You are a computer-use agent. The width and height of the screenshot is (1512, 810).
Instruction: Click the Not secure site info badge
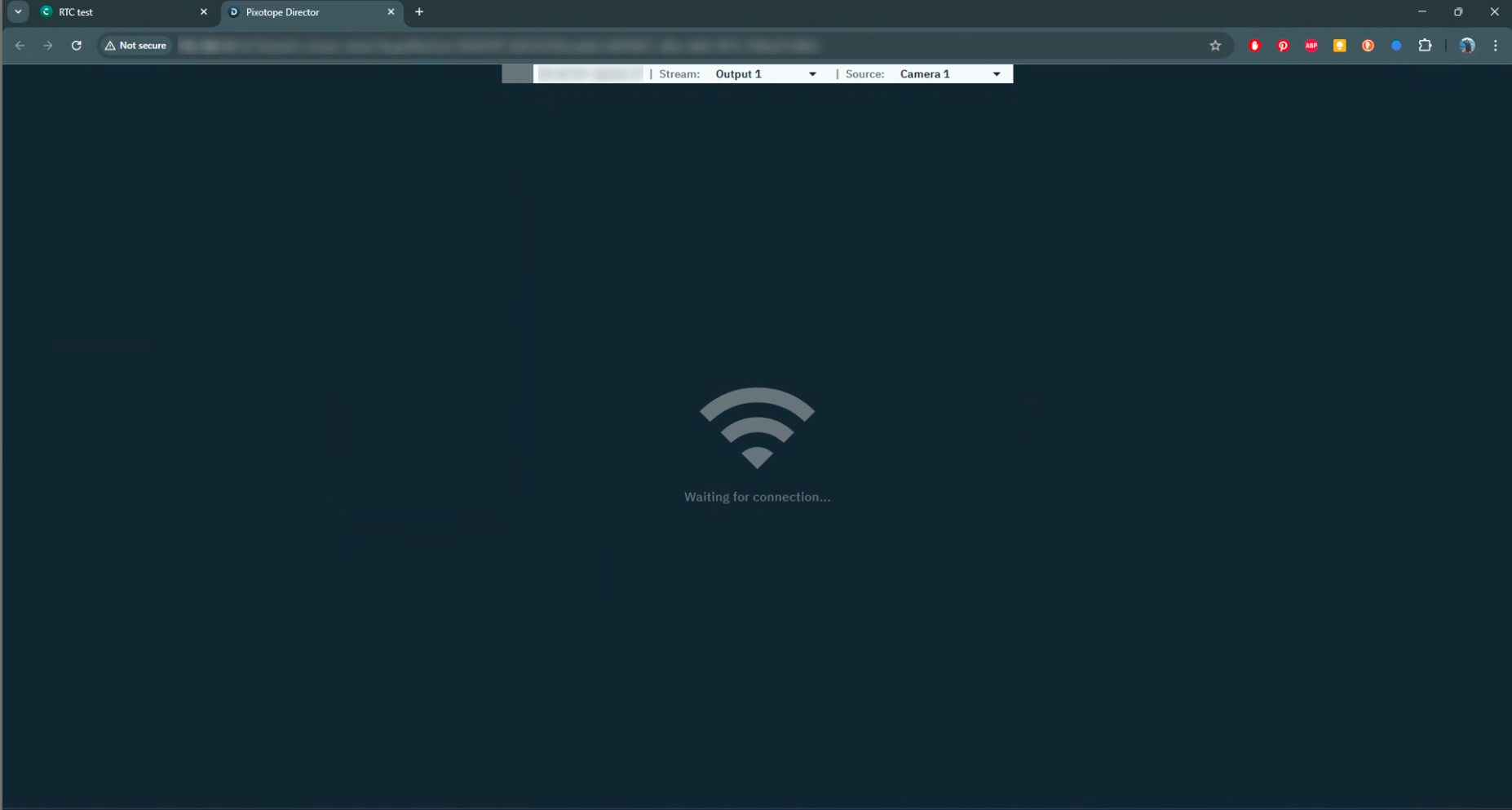point(135,46)
